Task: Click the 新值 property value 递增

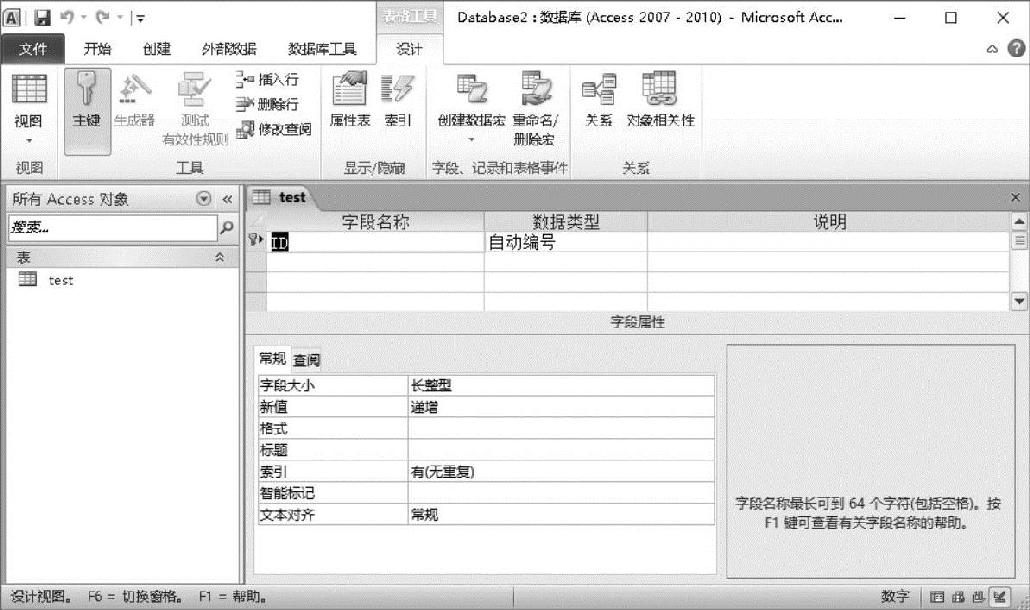Action: (x=561, y=407)
